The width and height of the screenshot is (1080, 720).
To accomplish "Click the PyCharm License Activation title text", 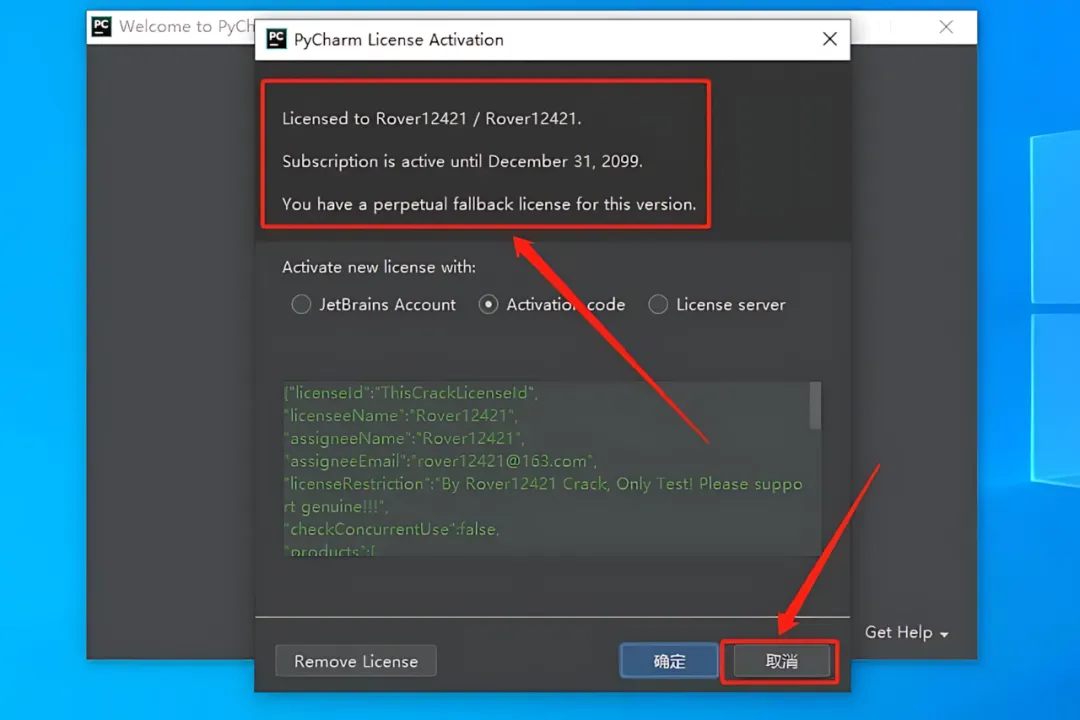I will 399,39.
